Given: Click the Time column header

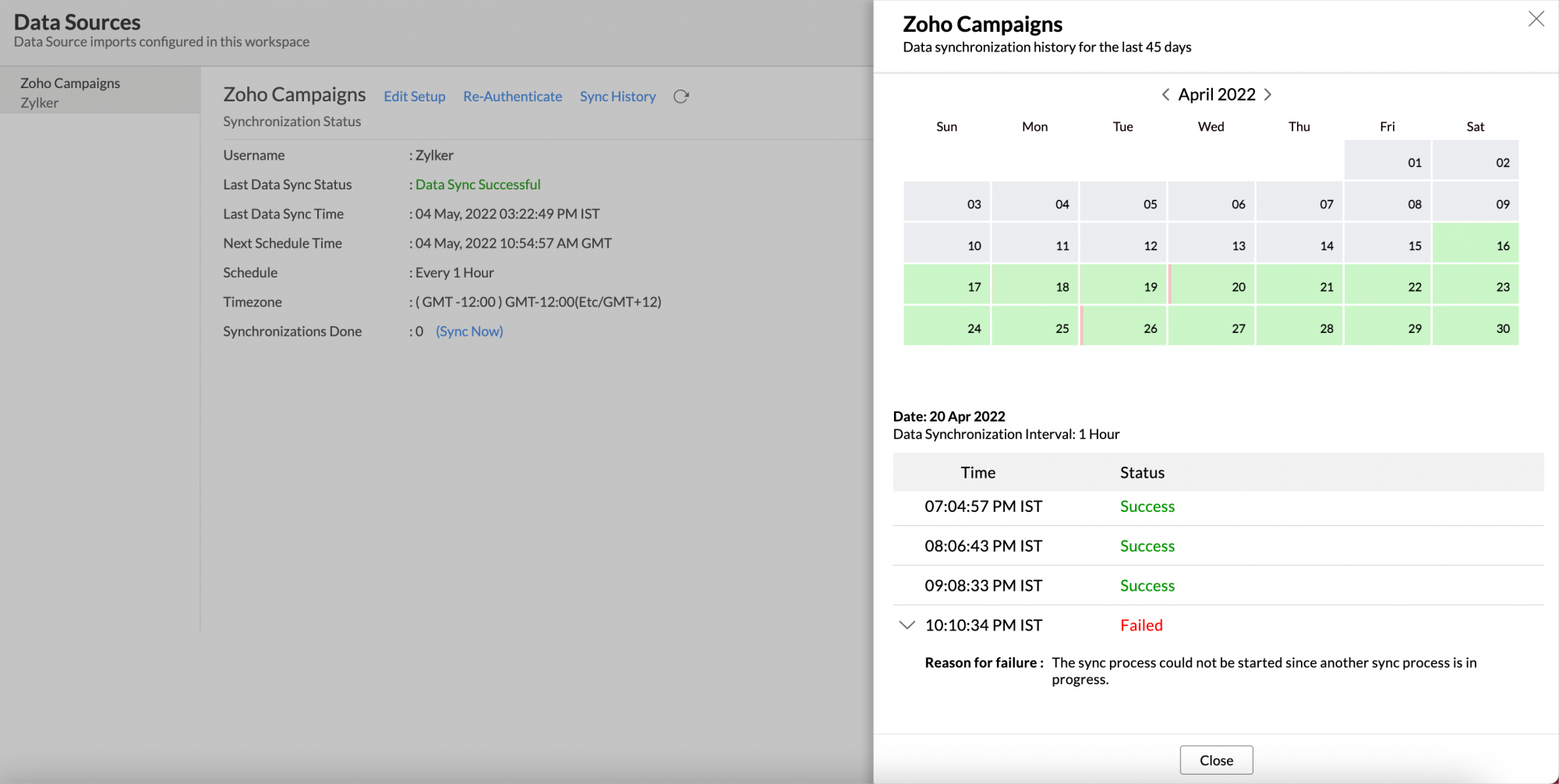Looking at the screenshot, I should [x=977, y=472].
